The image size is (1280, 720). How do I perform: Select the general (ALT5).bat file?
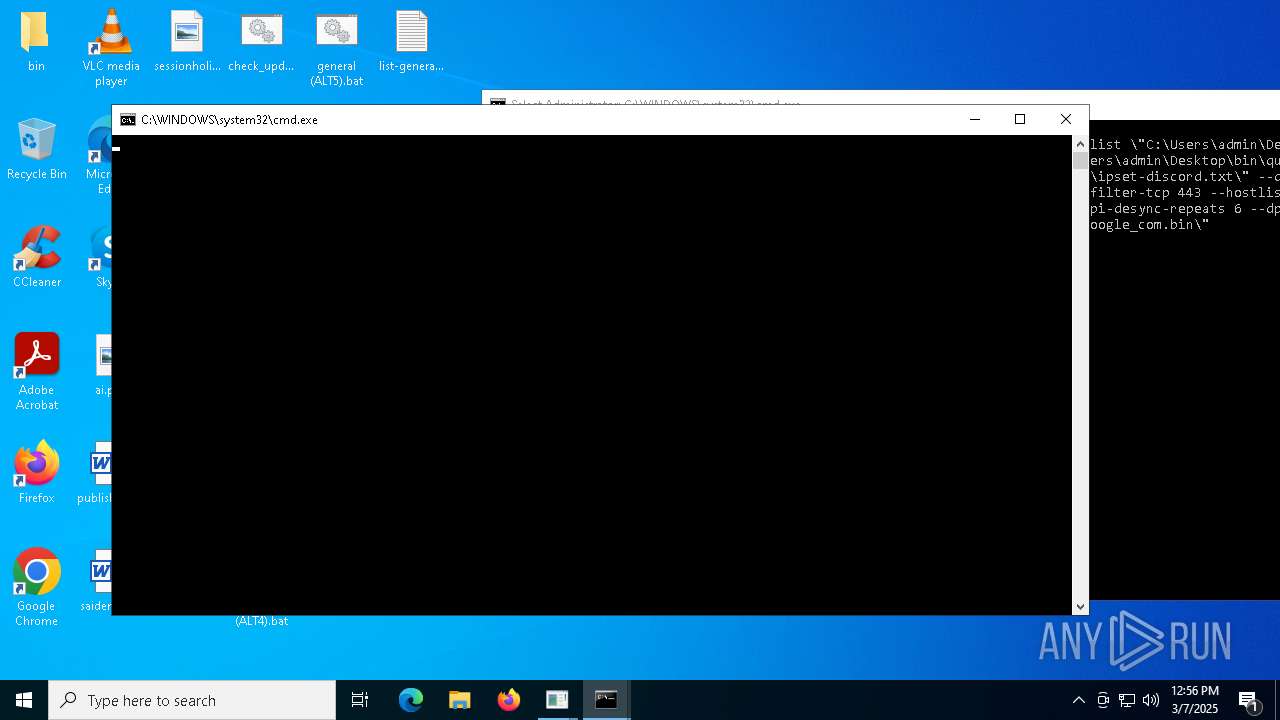point(336,48)
